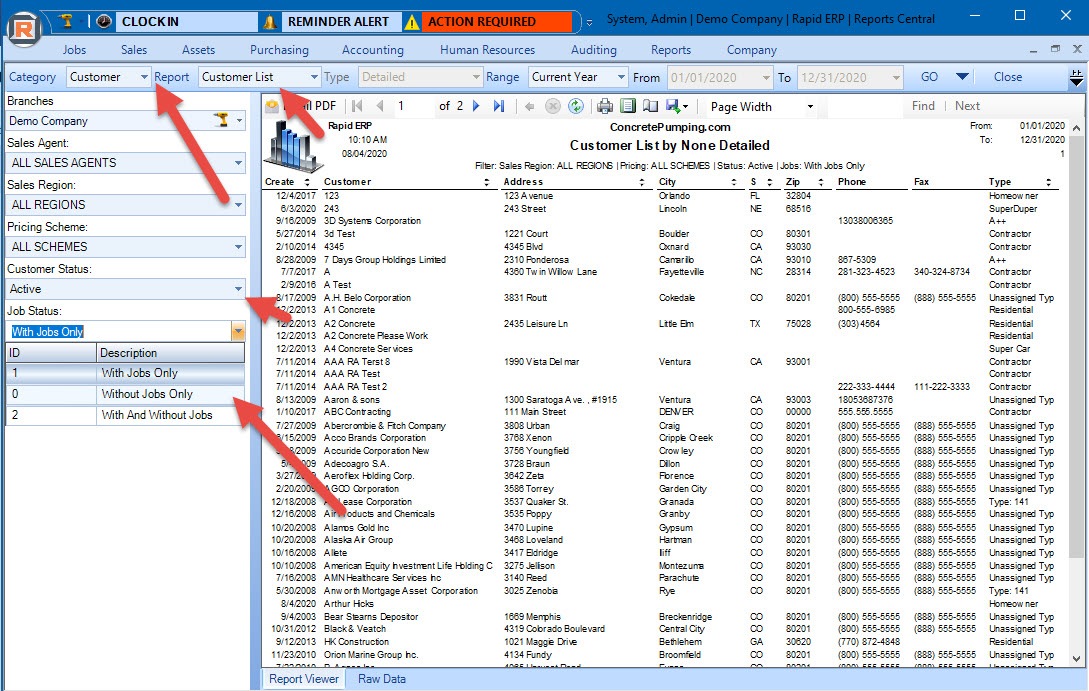Image resolution: width=1089 pixels, height=691 pixels.
Task: Click the drill tool icon in the title bar
Action: (x=67, y=21)
